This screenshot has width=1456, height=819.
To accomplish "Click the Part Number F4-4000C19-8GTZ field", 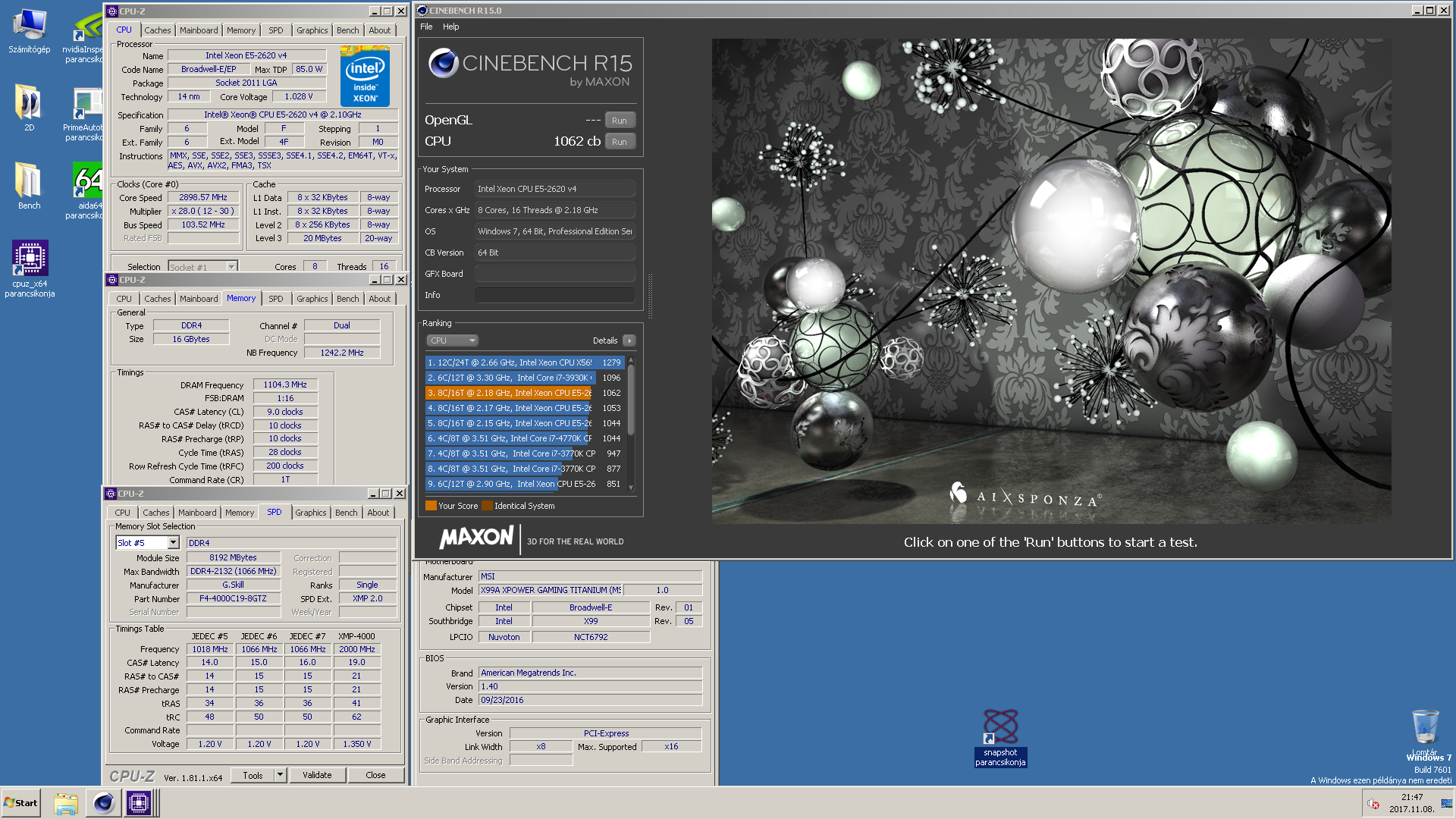I will 234,598.
